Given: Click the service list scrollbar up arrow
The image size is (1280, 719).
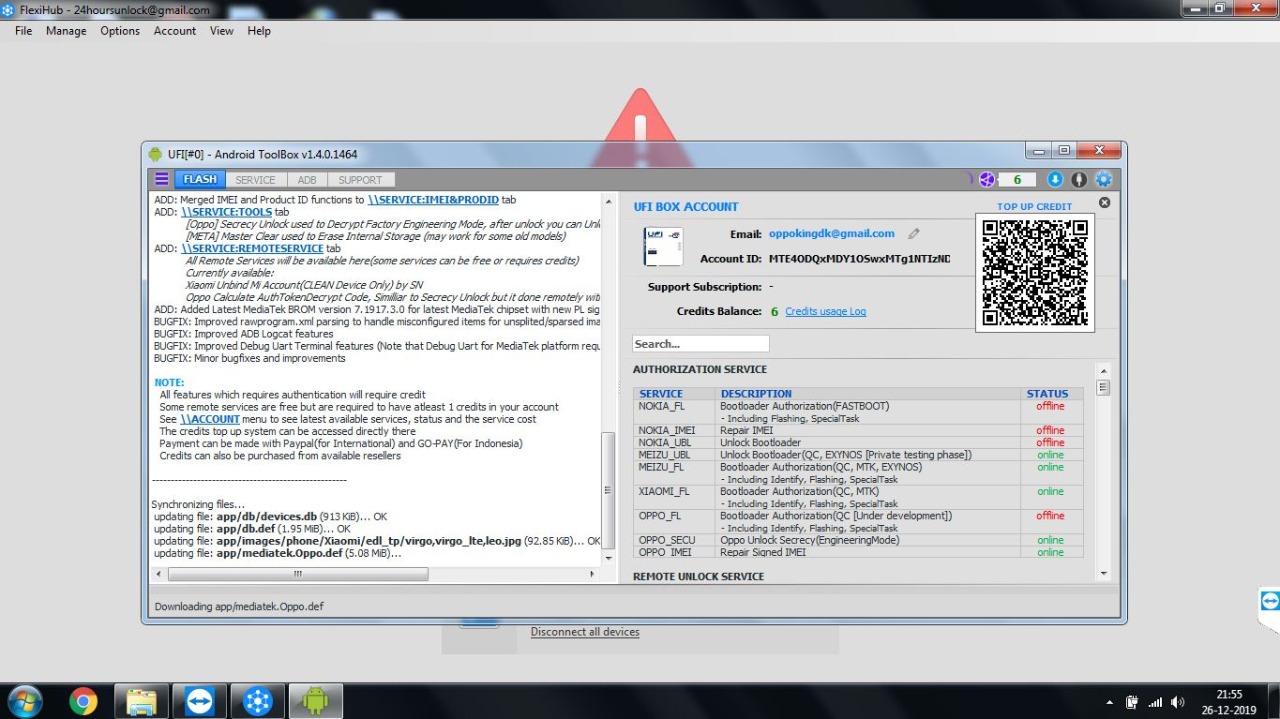Looking at the screenshot, I should 1103,370.
